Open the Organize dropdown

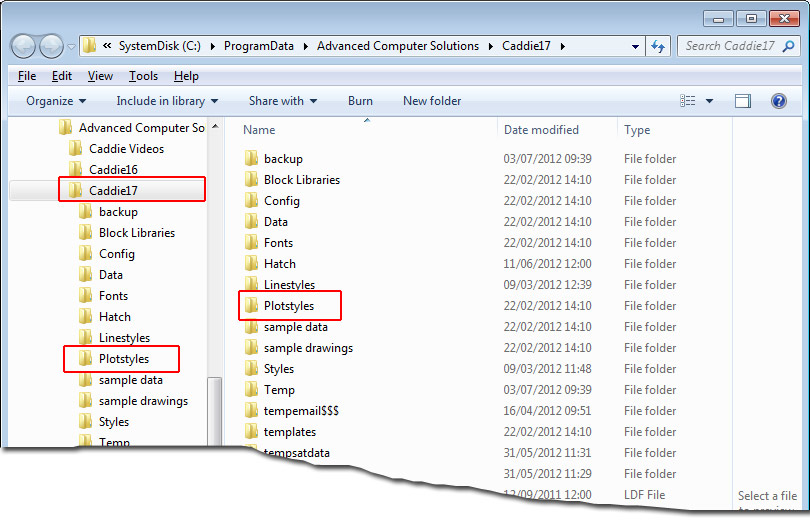pyautogui.click(x=56, y=101)
